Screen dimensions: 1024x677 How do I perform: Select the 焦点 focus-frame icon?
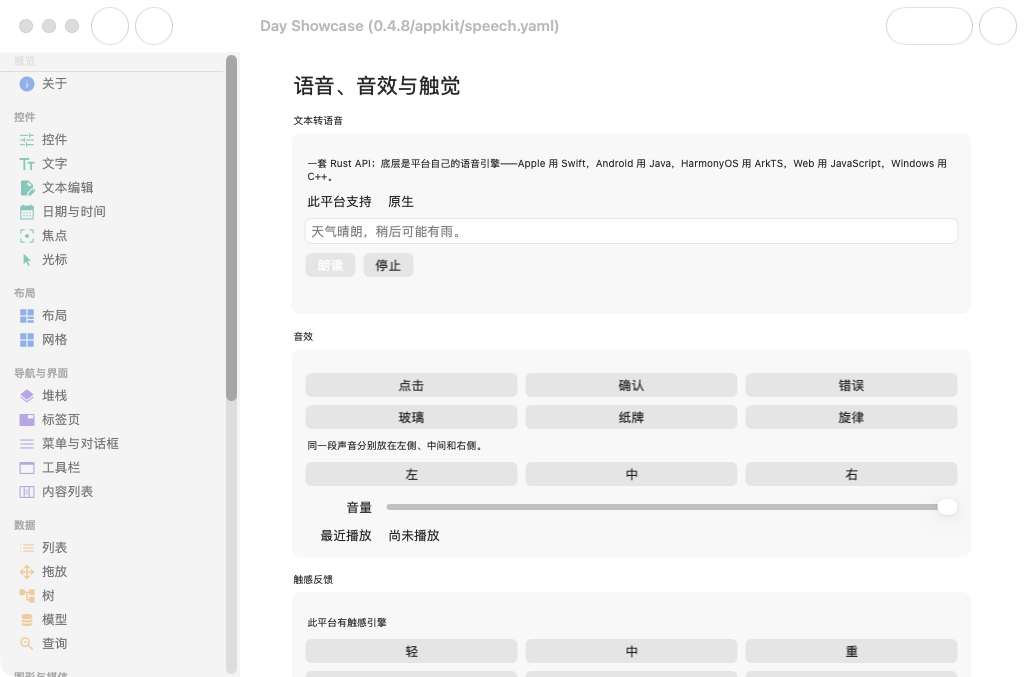[27, 236]
